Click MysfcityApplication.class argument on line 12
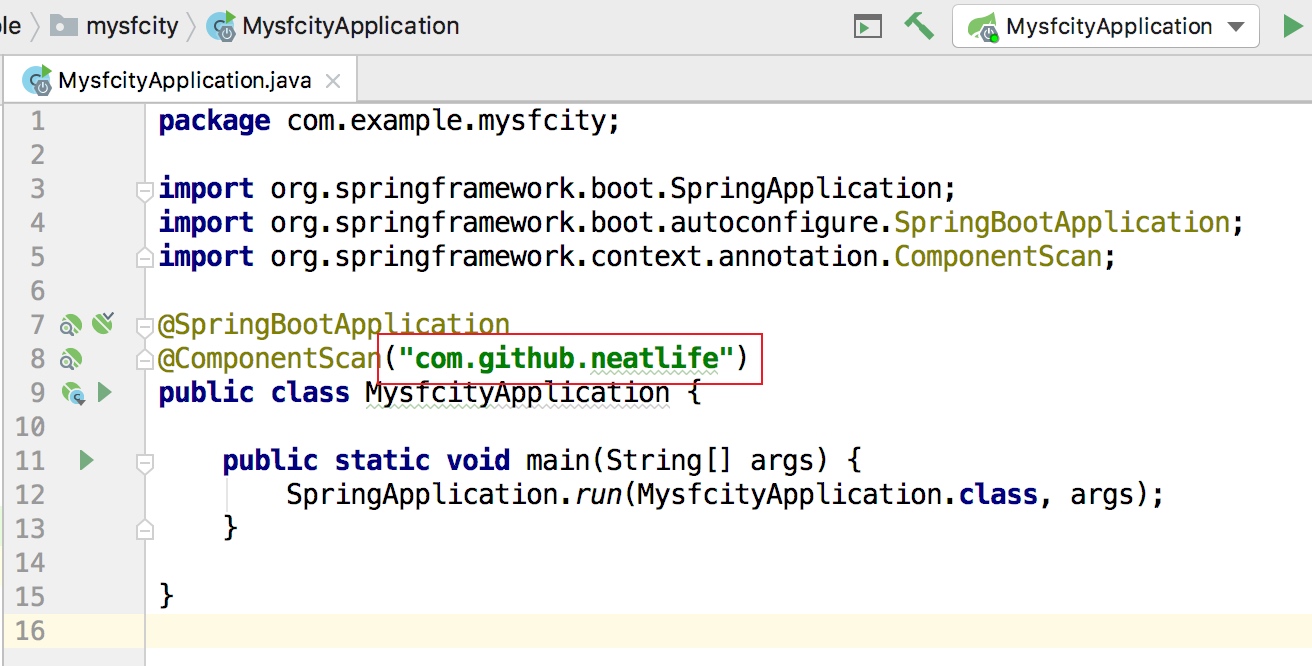1312x666 pixels. (x=838, y=495)
